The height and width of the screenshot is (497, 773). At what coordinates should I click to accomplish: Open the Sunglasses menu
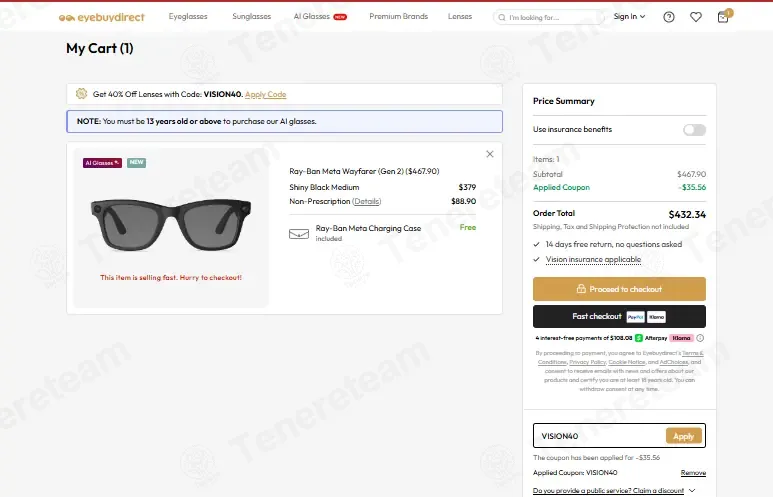click(x=251, y=16)
